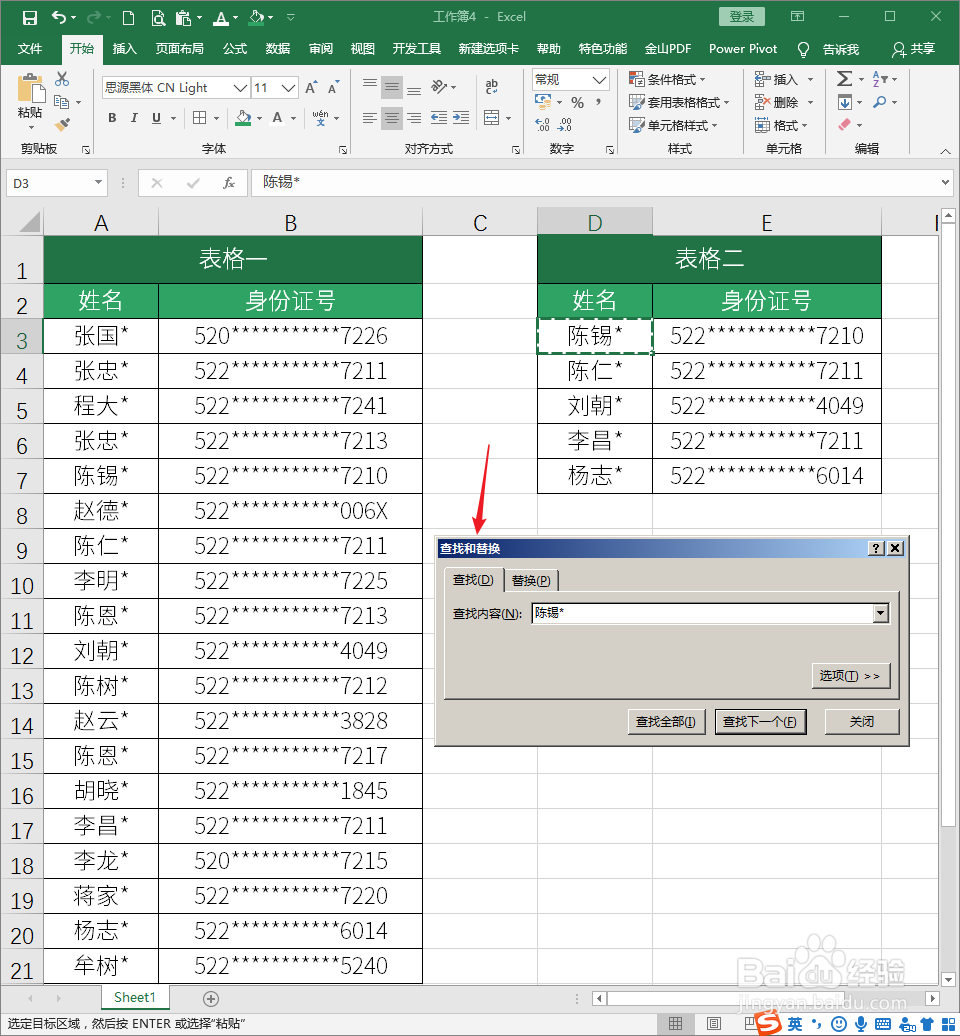Screen dimensions: 960x1036
Task: Open the font name dropdown
Action: (240, 87)
